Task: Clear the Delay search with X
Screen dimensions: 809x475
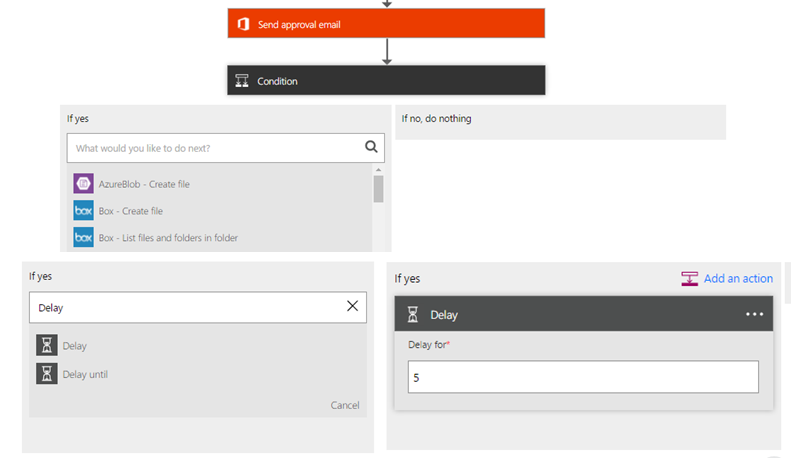Action: pos(352,307)
